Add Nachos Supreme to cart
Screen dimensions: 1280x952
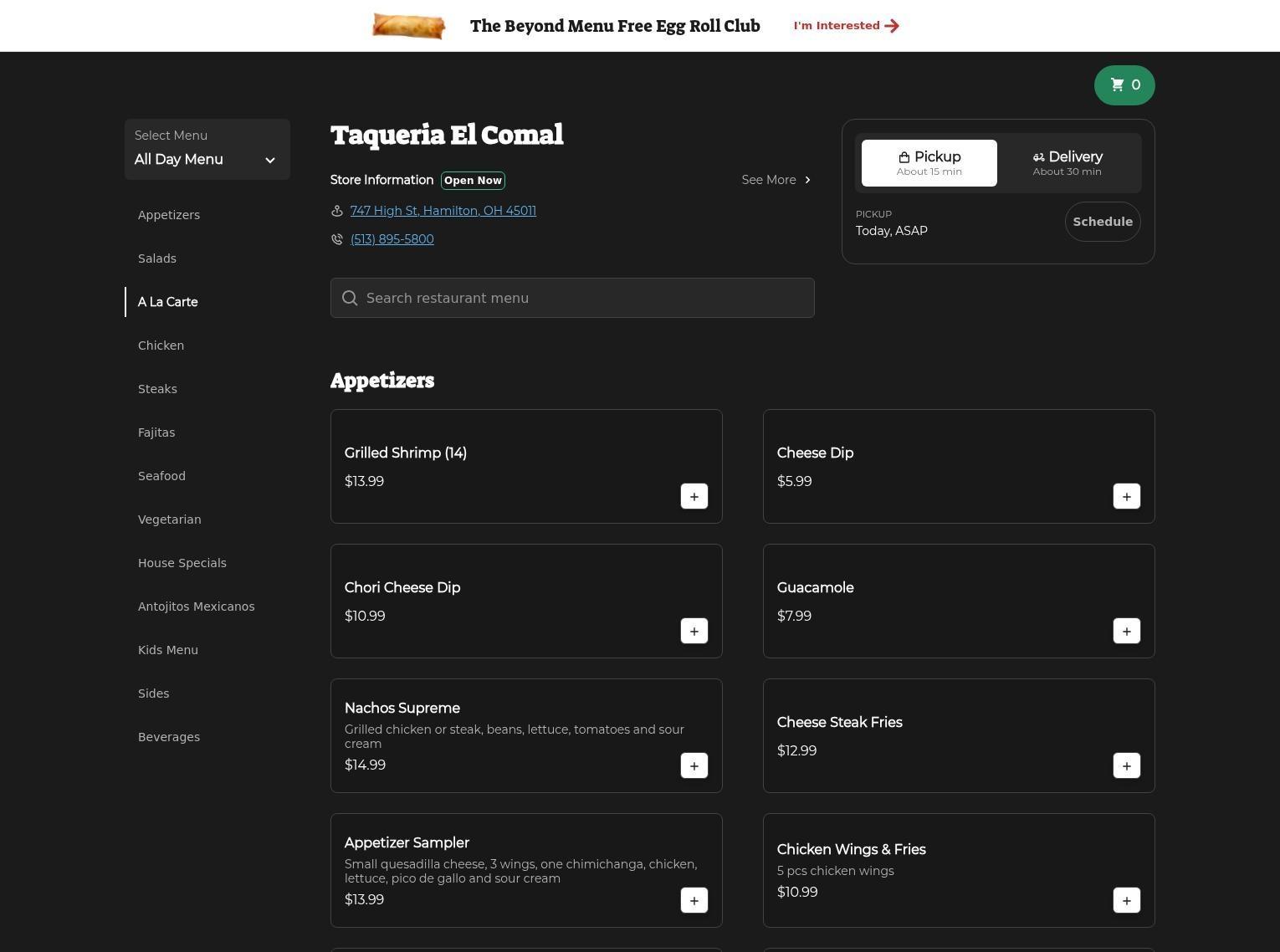[x=694, y=765]
